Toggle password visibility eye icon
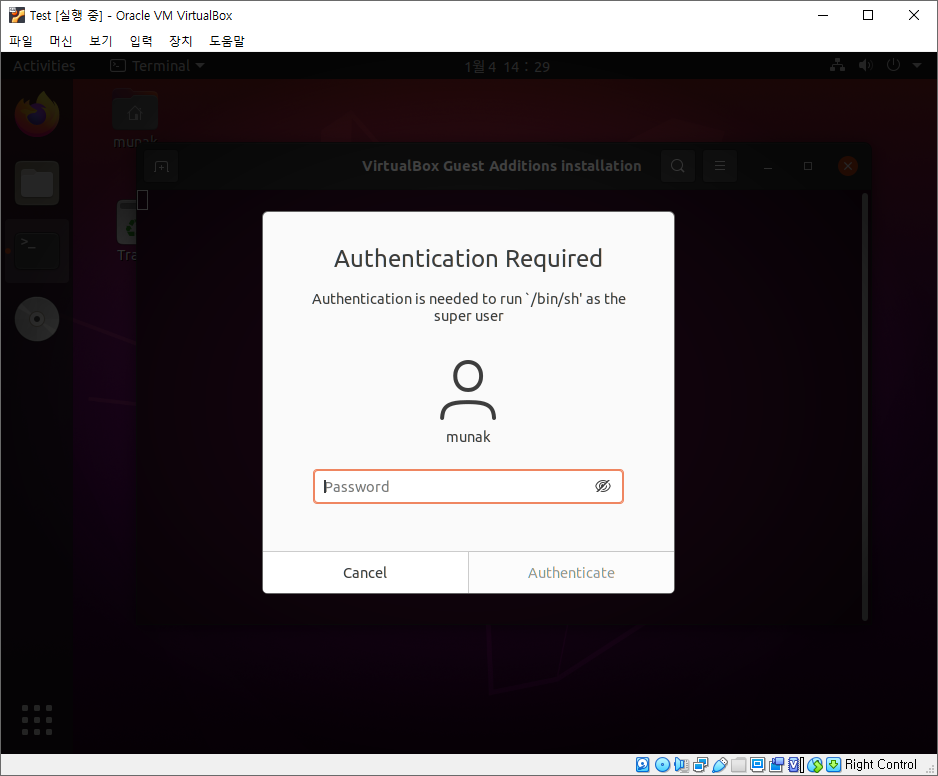Image resolution: width=938 pixels, height=776 pixels. tap(603, 486)
